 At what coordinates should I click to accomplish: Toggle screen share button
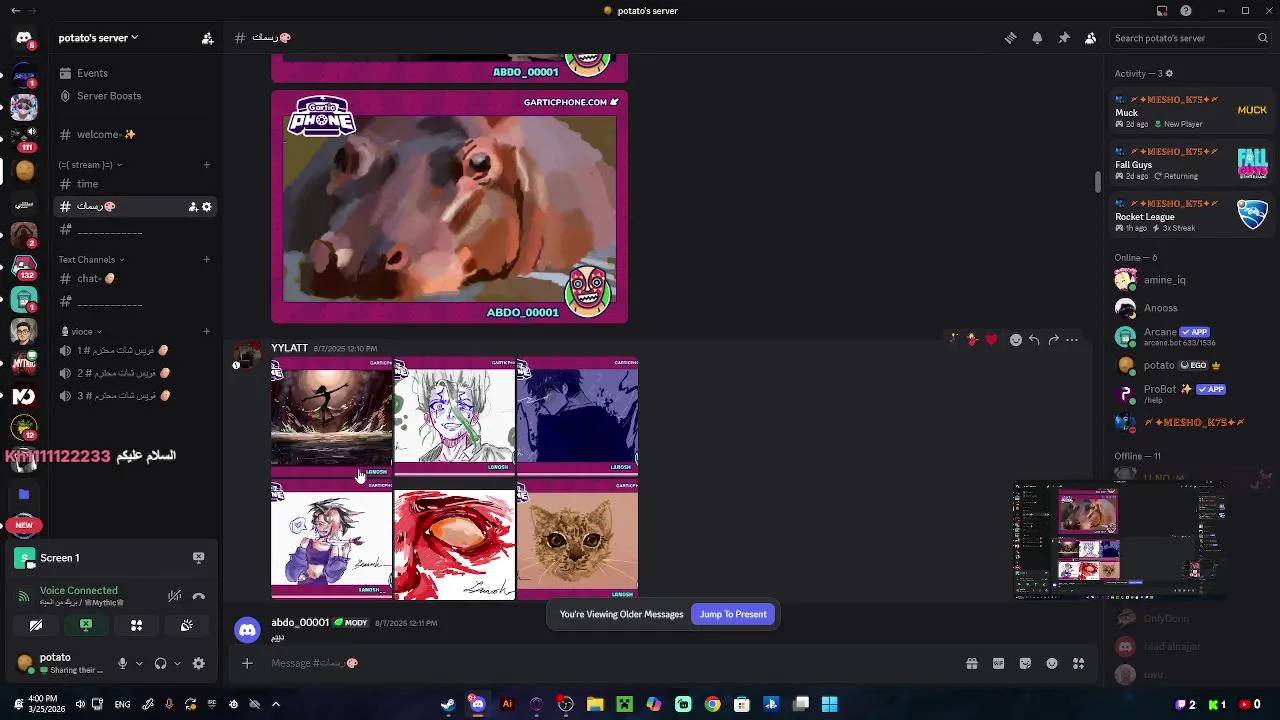point(86,626)
